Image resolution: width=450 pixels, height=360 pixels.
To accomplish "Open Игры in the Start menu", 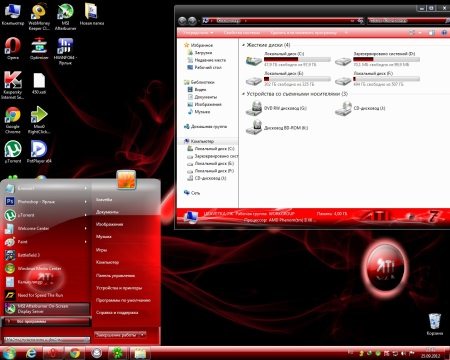I will (x=101, y=250).
